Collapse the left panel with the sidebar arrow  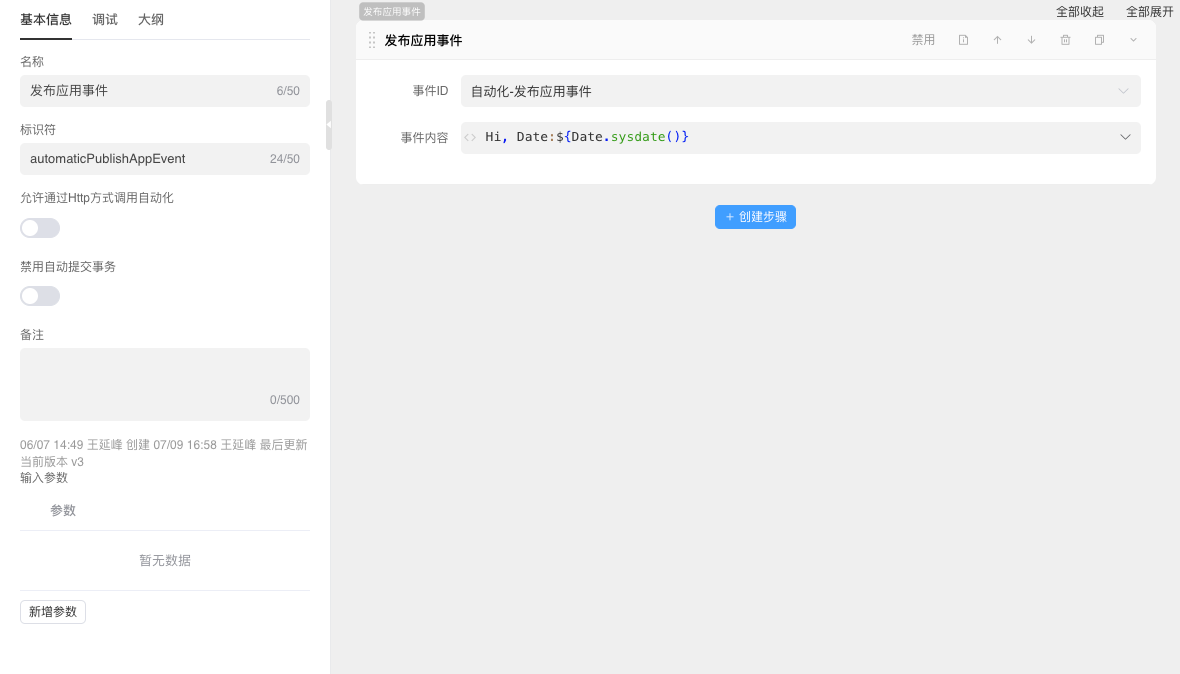coord(329,124)
